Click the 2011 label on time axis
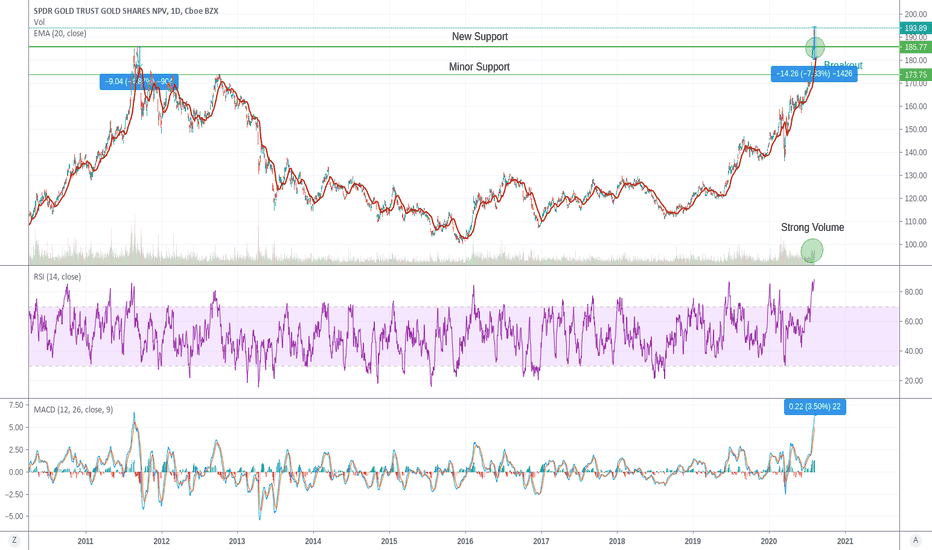This screenshot has width=932, height=550. click(x=86, y=541)
